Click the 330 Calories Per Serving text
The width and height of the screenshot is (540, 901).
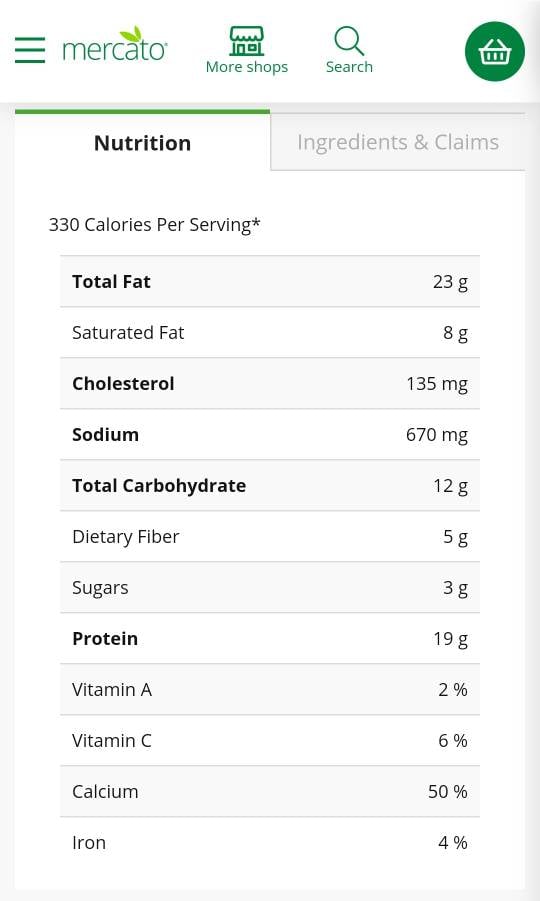(x=155, y=225)
